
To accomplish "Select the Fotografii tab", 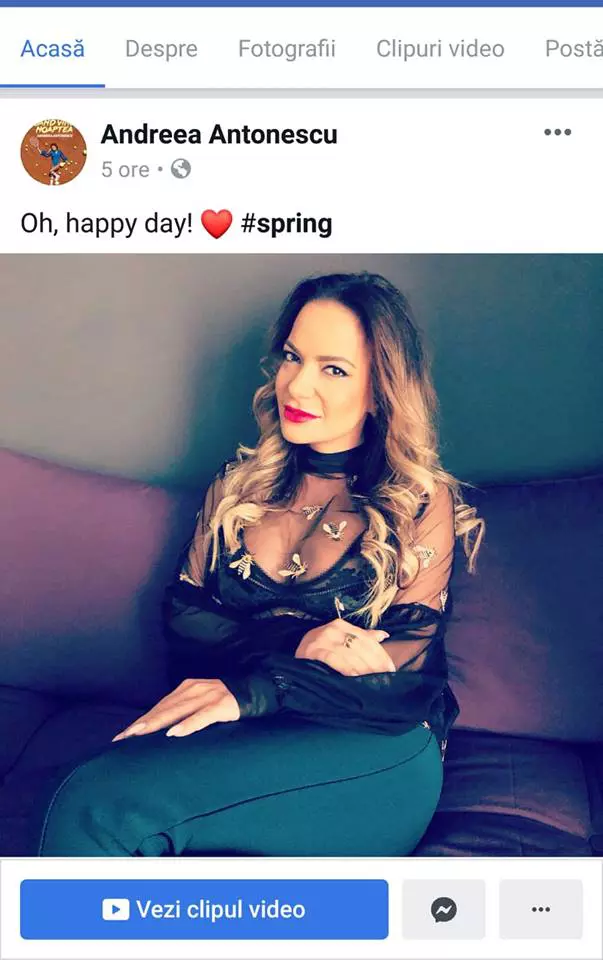I will click(x=287, y=48).
